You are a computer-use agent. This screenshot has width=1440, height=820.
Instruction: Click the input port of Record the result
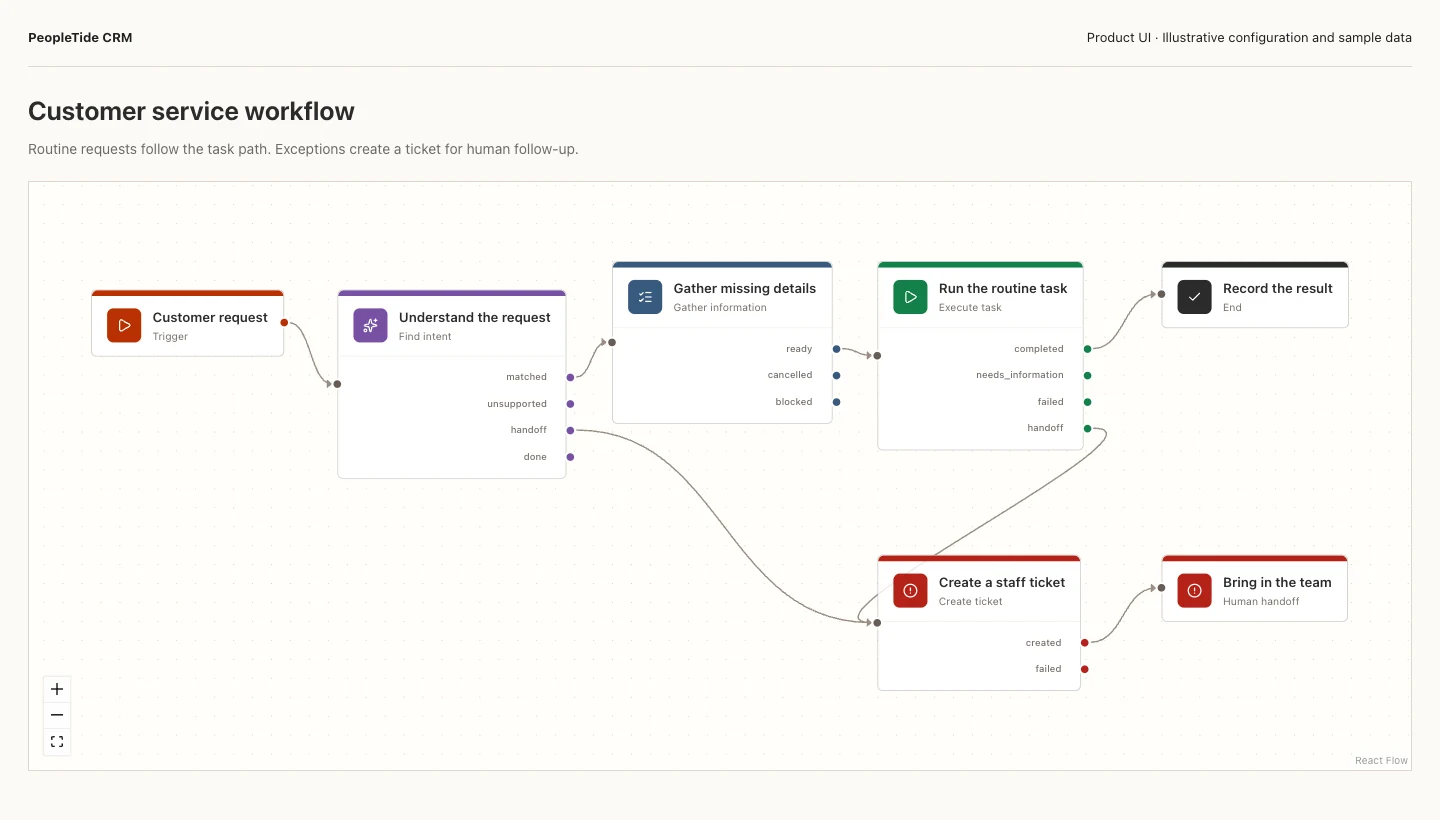tap(1161, 294)
